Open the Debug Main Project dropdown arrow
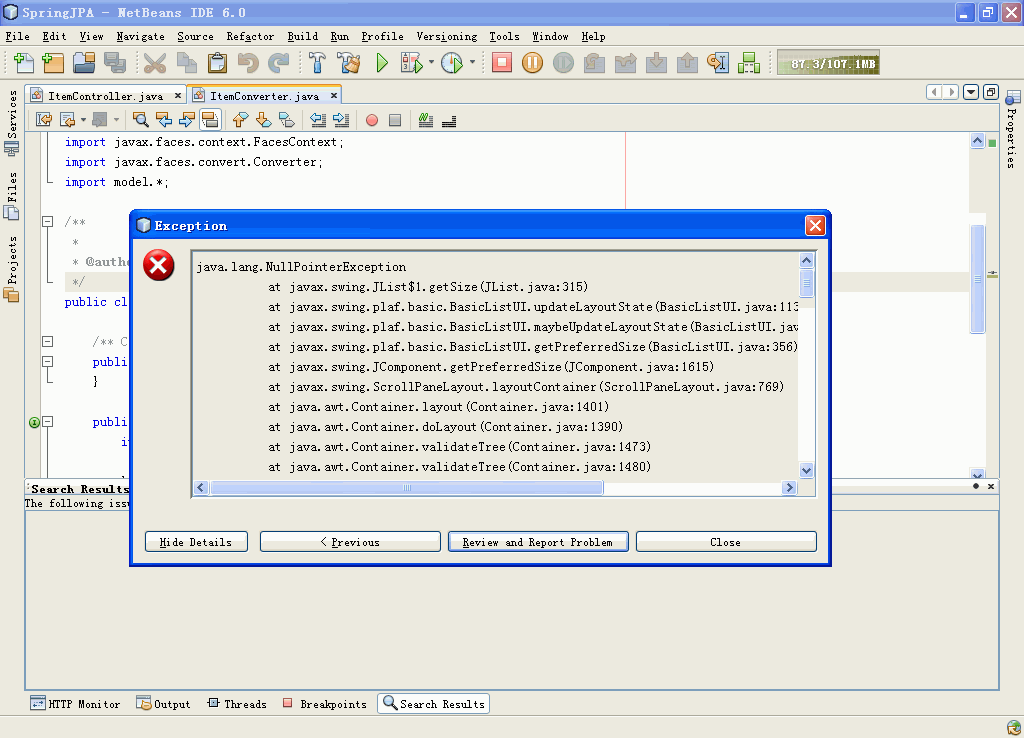The width and height of the screenshot is (1024, 738). click(431, 63)
